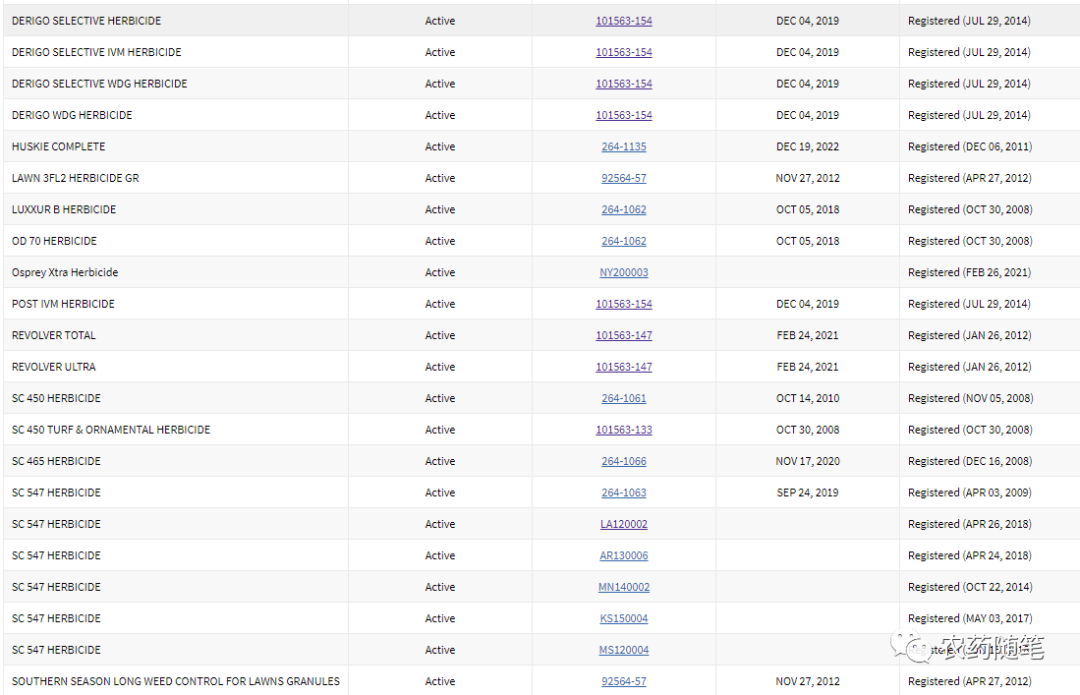Open the LA120002 registration link

click(623, 524)
